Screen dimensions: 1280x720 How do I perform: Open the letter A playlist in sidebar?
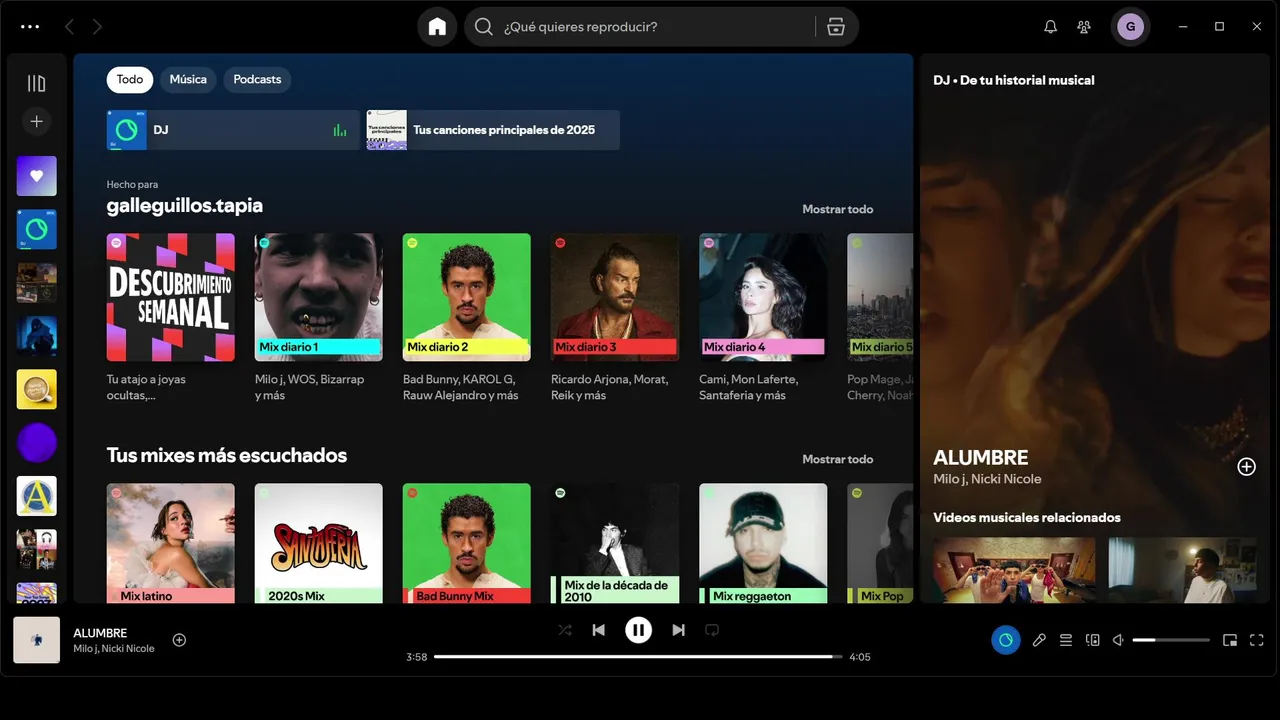click(37, 496)
